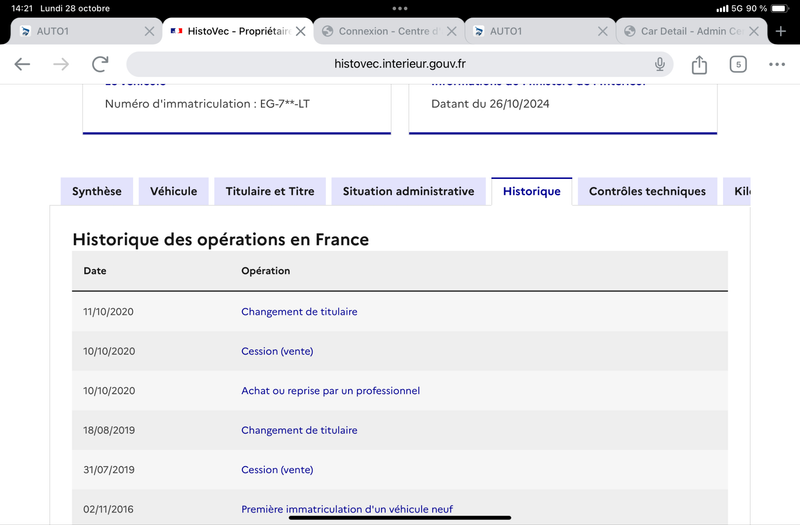The height and width of the screenshot is (525, 800).
Task: Go back with the browser back arrow
Action: [22, 64]
